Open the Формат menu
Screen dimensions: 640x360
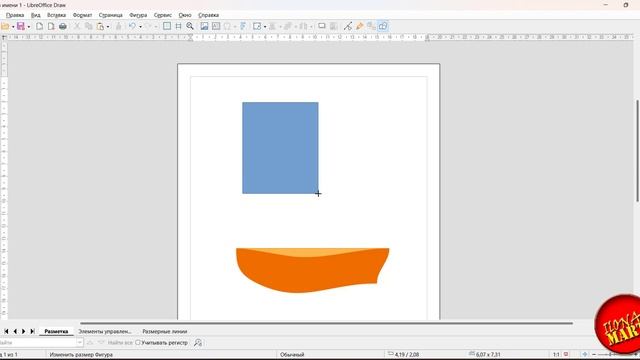pos(82,15)
